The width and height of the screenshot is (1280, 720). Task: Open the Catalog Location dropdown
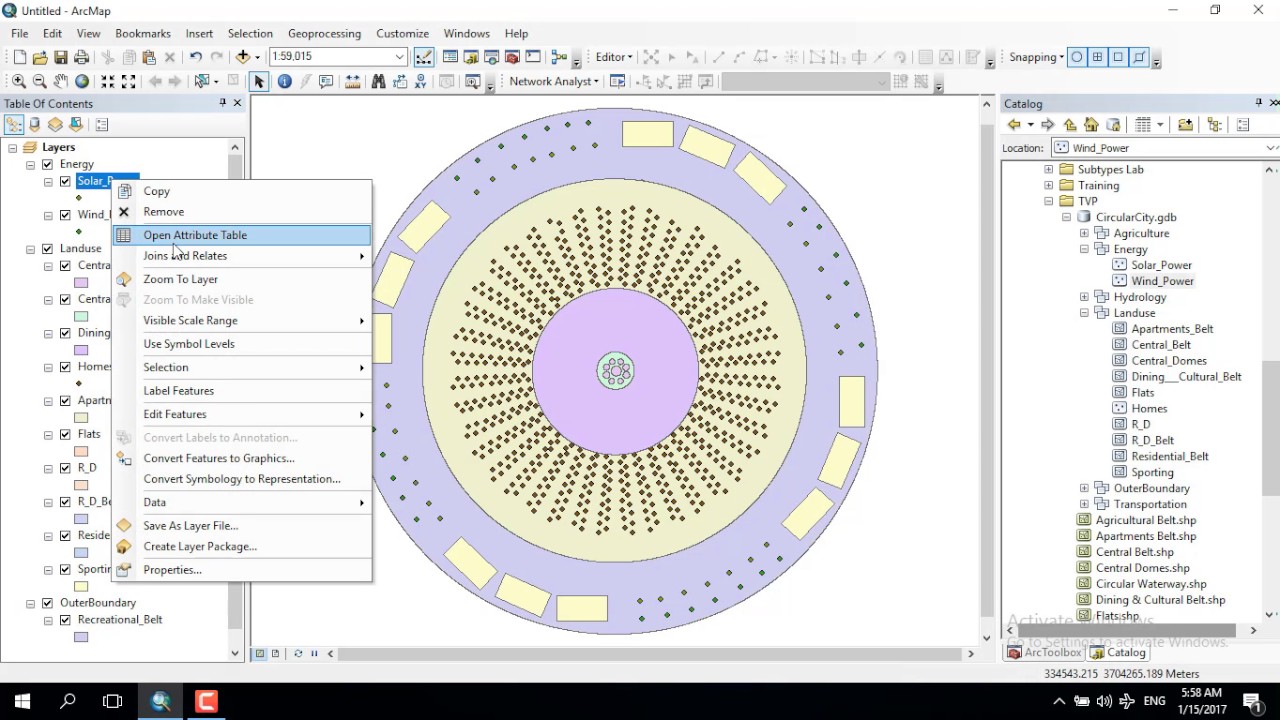[1271, 148]
